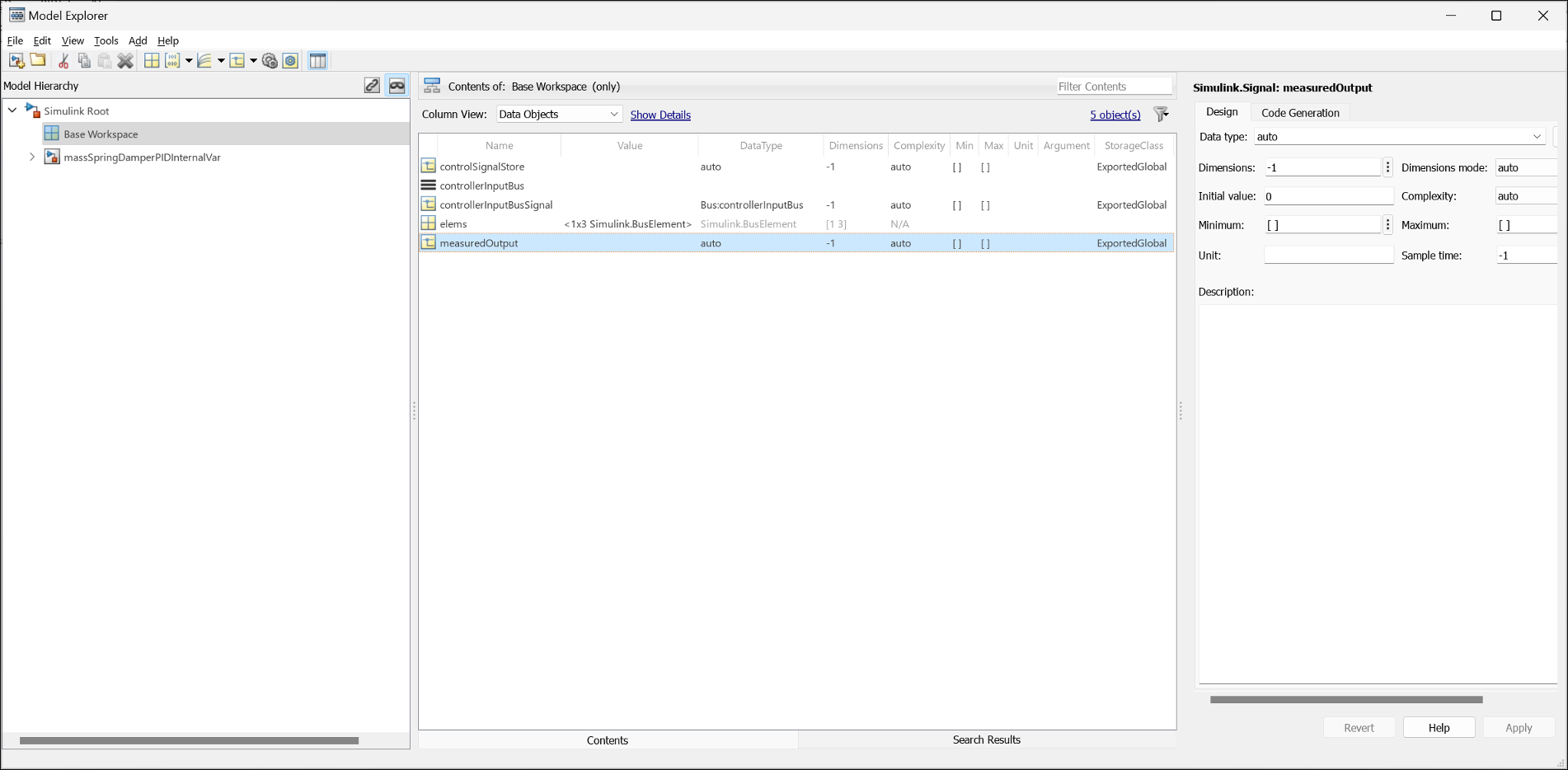Toggle the filter contents funnel icon
The image size is (1568, 770).
(1161, 115)
